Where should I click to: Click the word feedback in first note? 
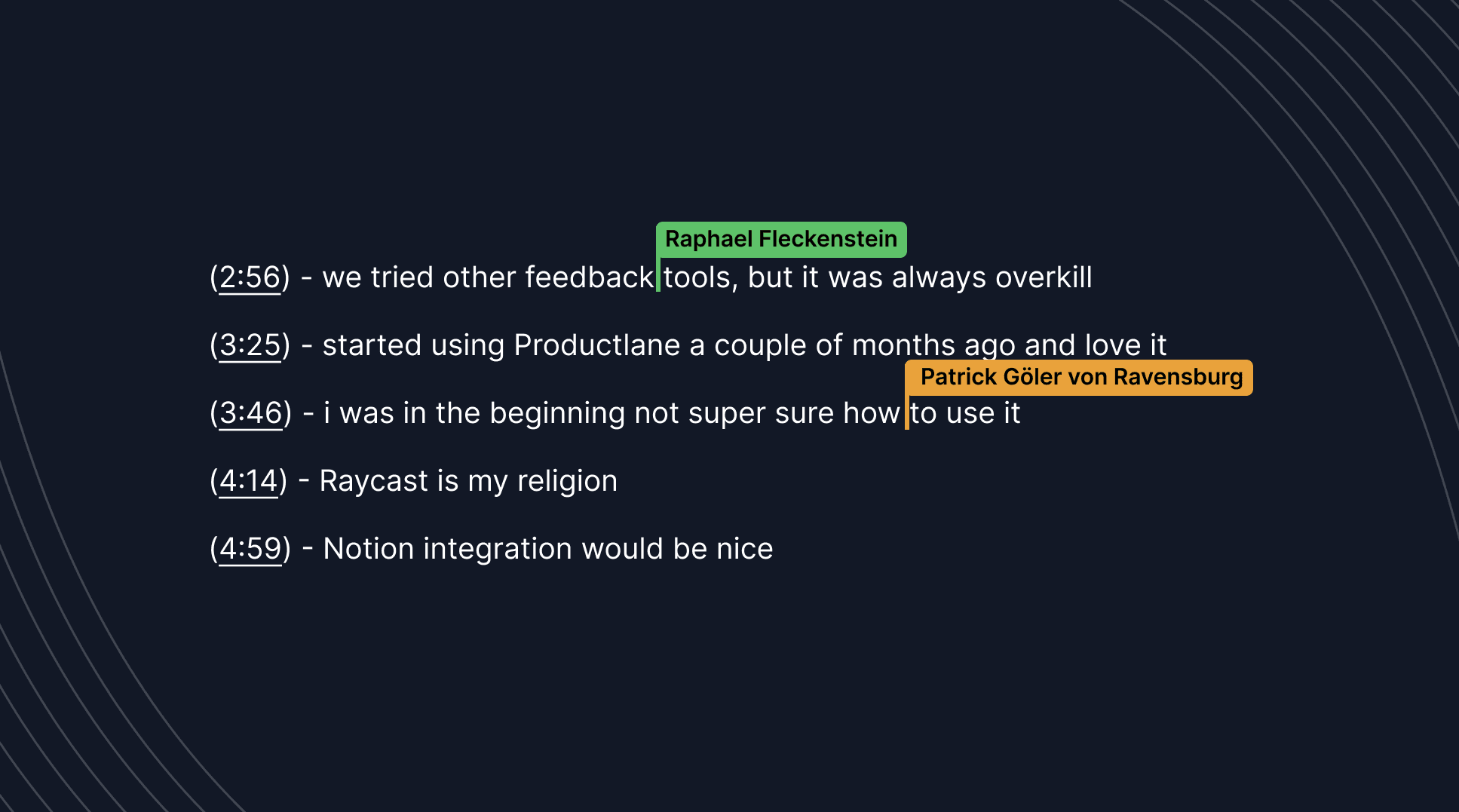tap(588, 277)
